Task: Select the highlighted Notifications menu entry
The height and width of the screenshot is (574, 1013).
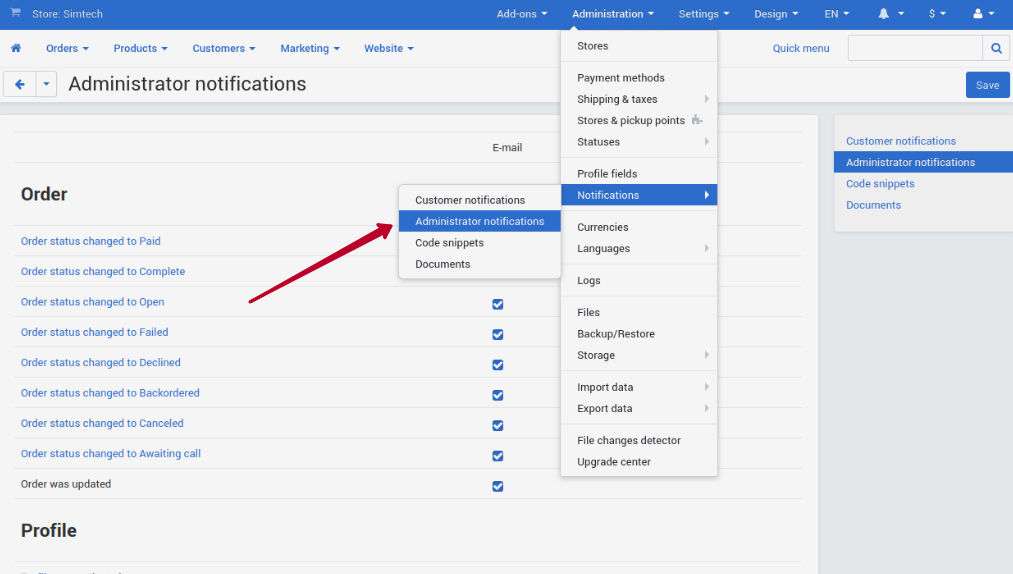Action: (x=638, y=195)
